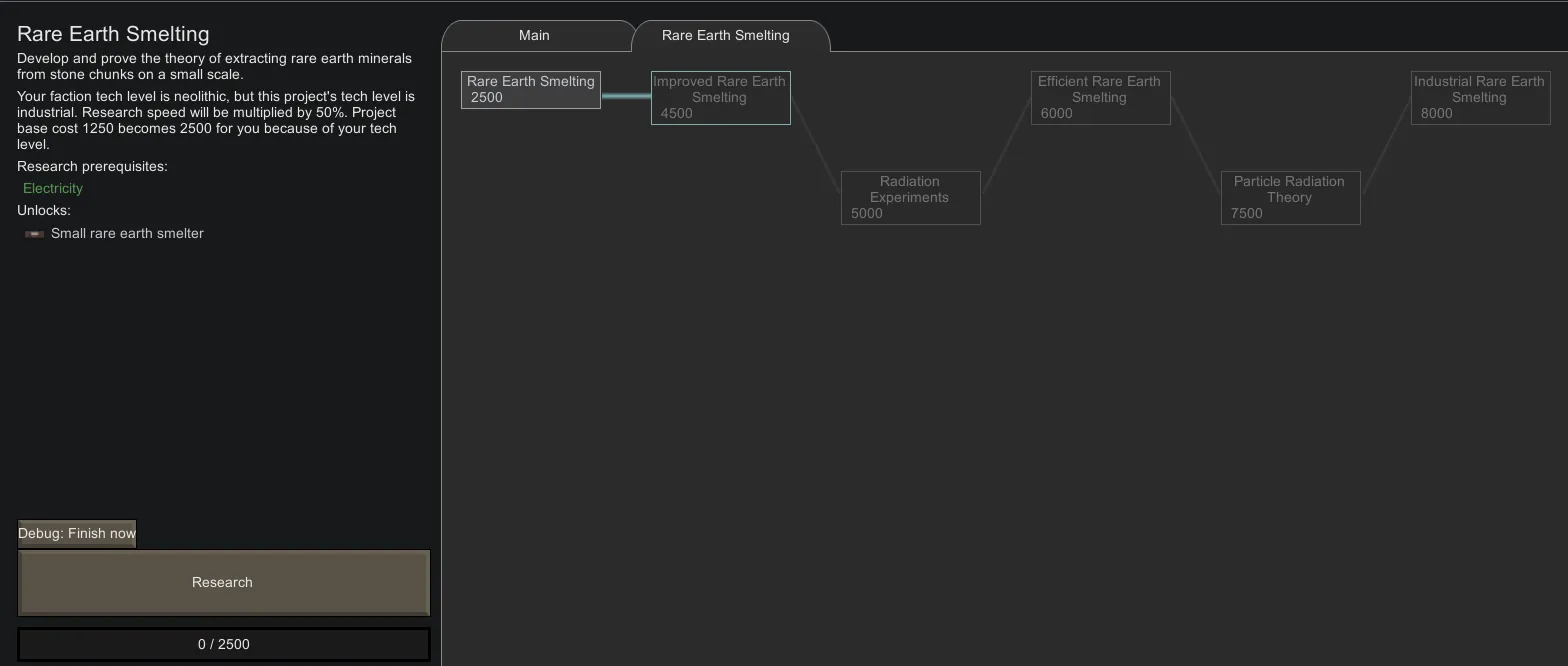Click the 0 / 2500 research progress bar
Viewport: 1568px width, 666px height.
coord(224,644)
